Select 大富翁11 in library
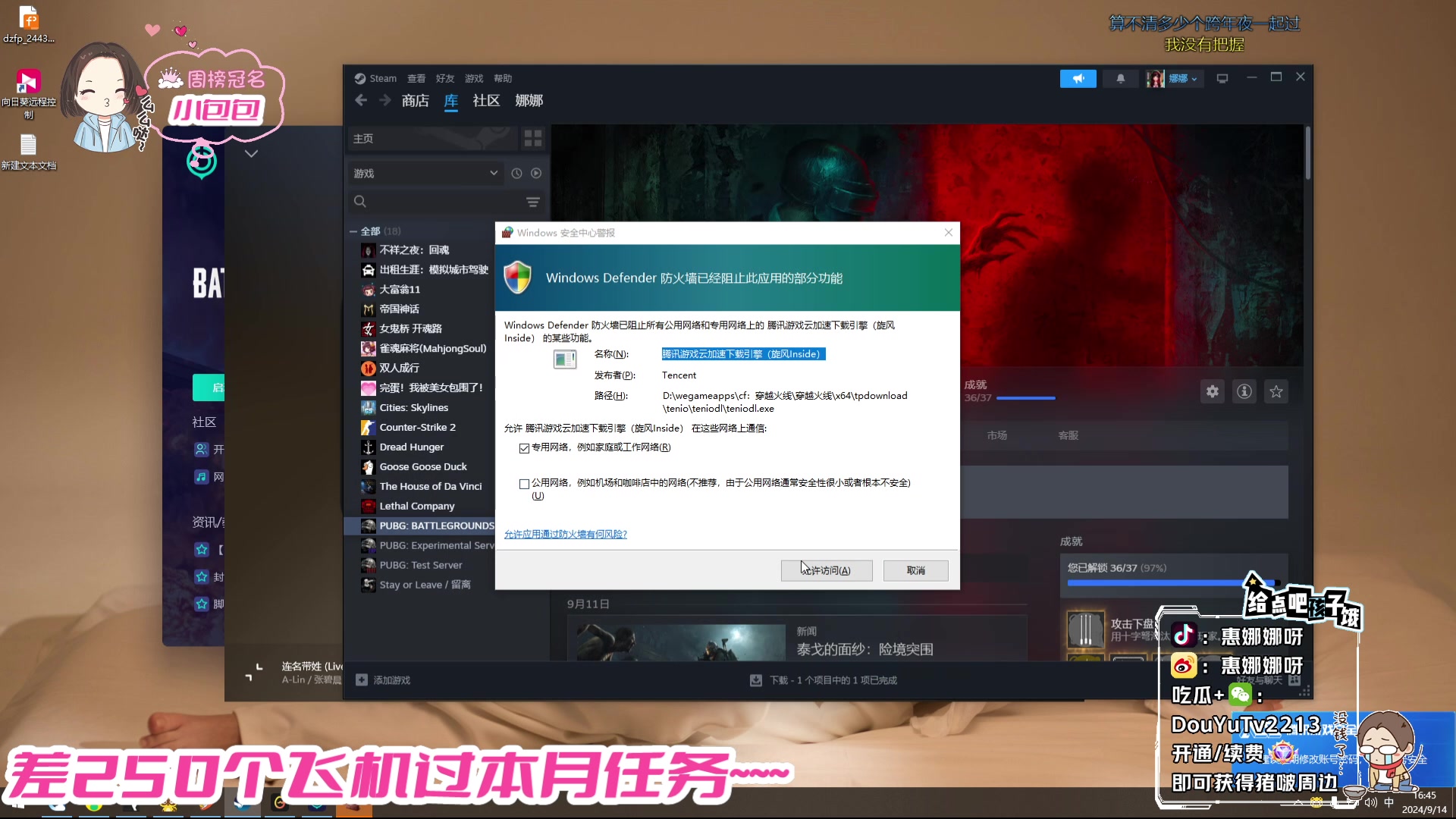 (x=399, y=290)
